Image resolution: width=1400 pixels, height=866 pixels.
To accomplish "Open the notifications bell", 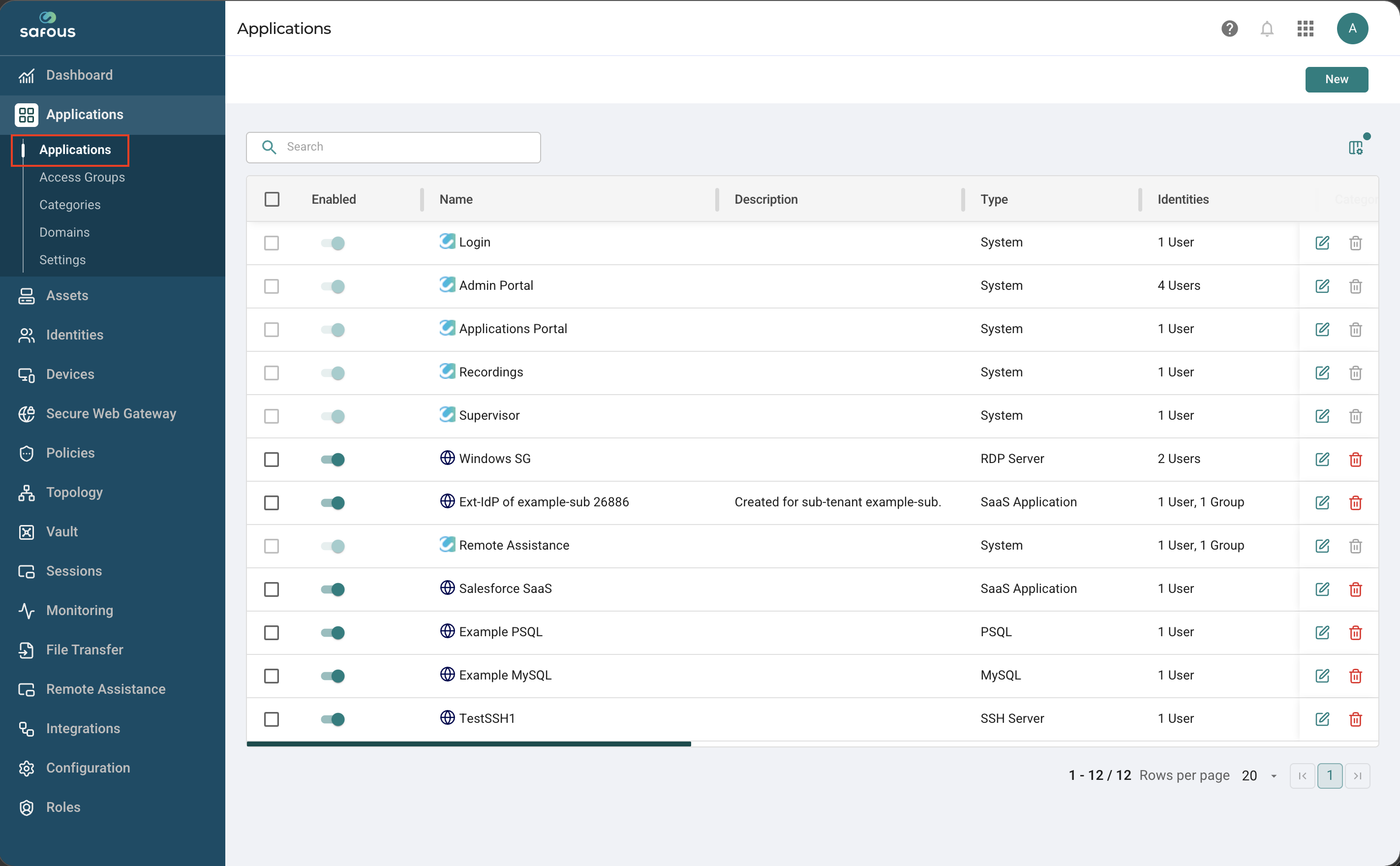I will coord(1267,29).
